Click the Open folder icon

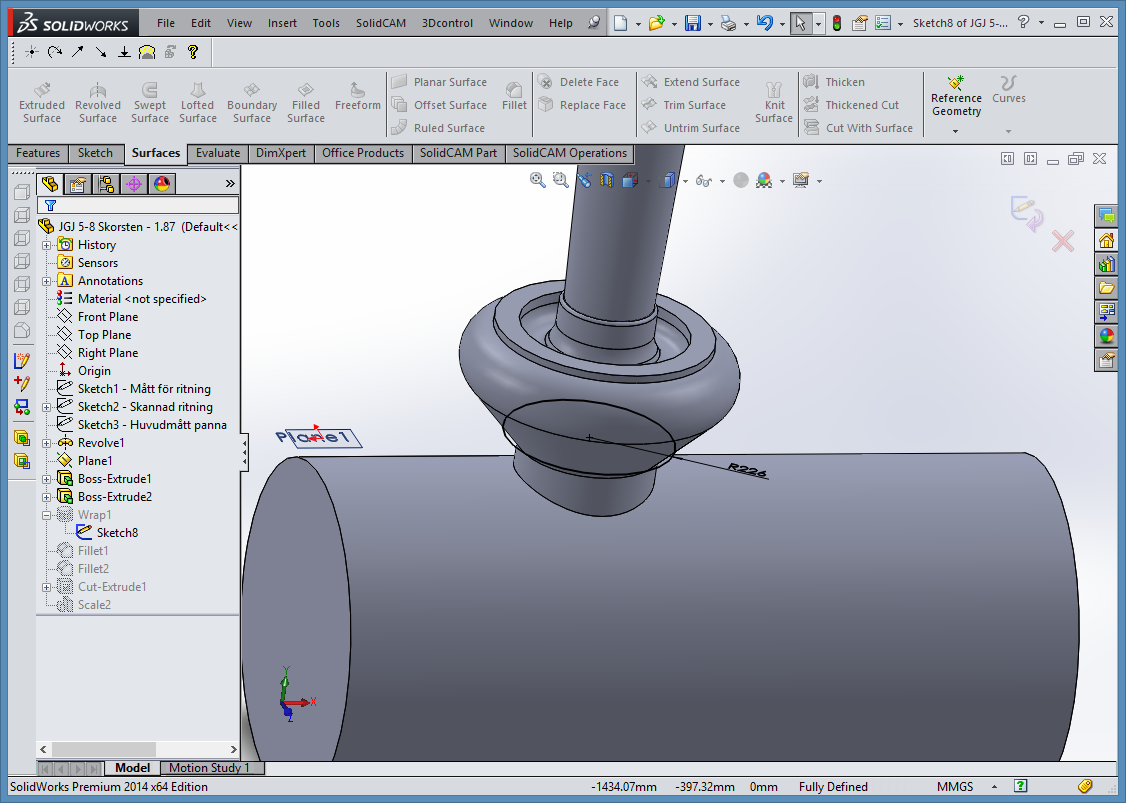coord(656,23)
